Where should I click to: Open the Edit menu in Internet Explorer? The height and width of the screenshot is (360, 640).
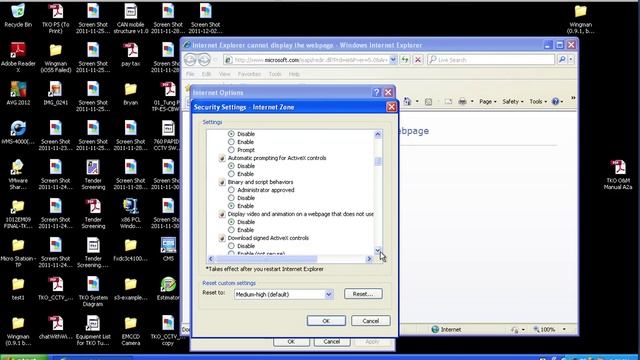pos(206,74)
